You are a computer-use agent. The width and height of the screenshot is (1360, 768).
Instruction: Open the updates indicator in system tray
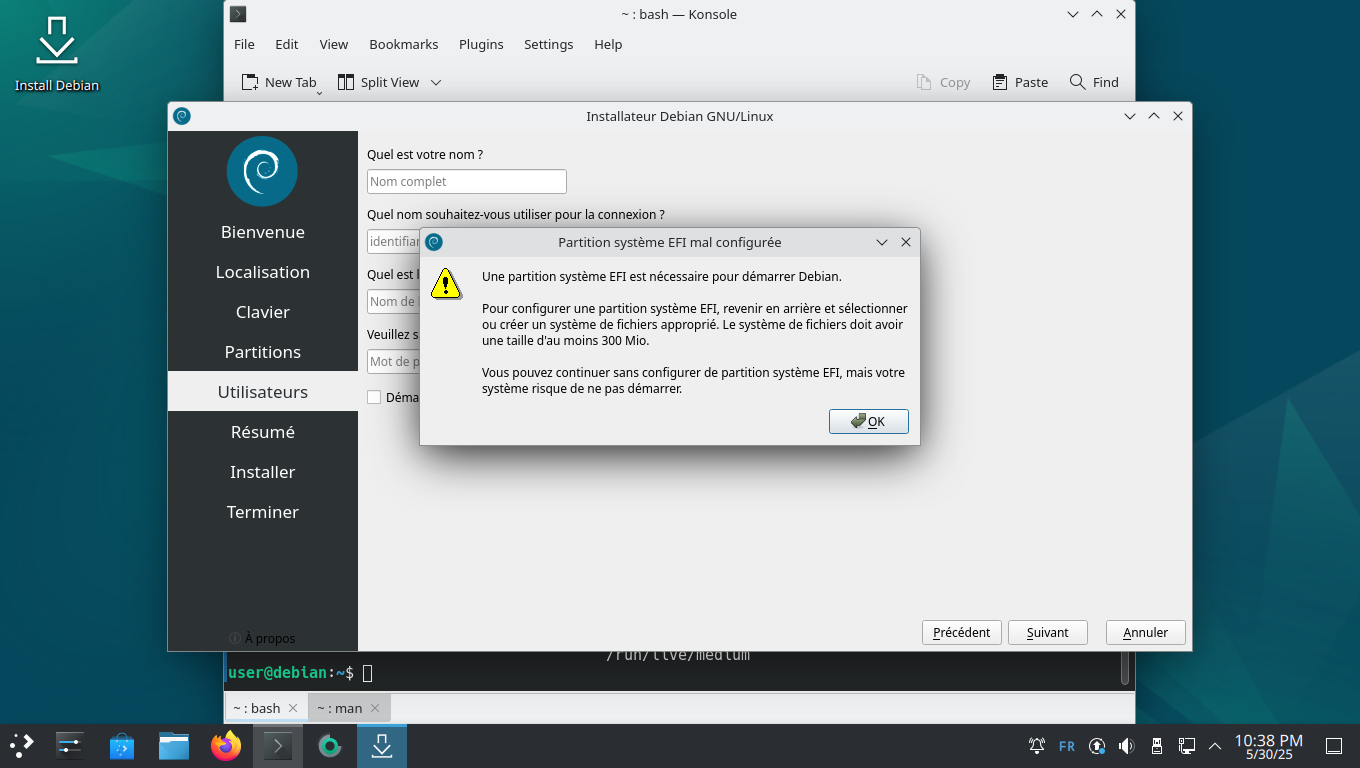click(1097, 746)
